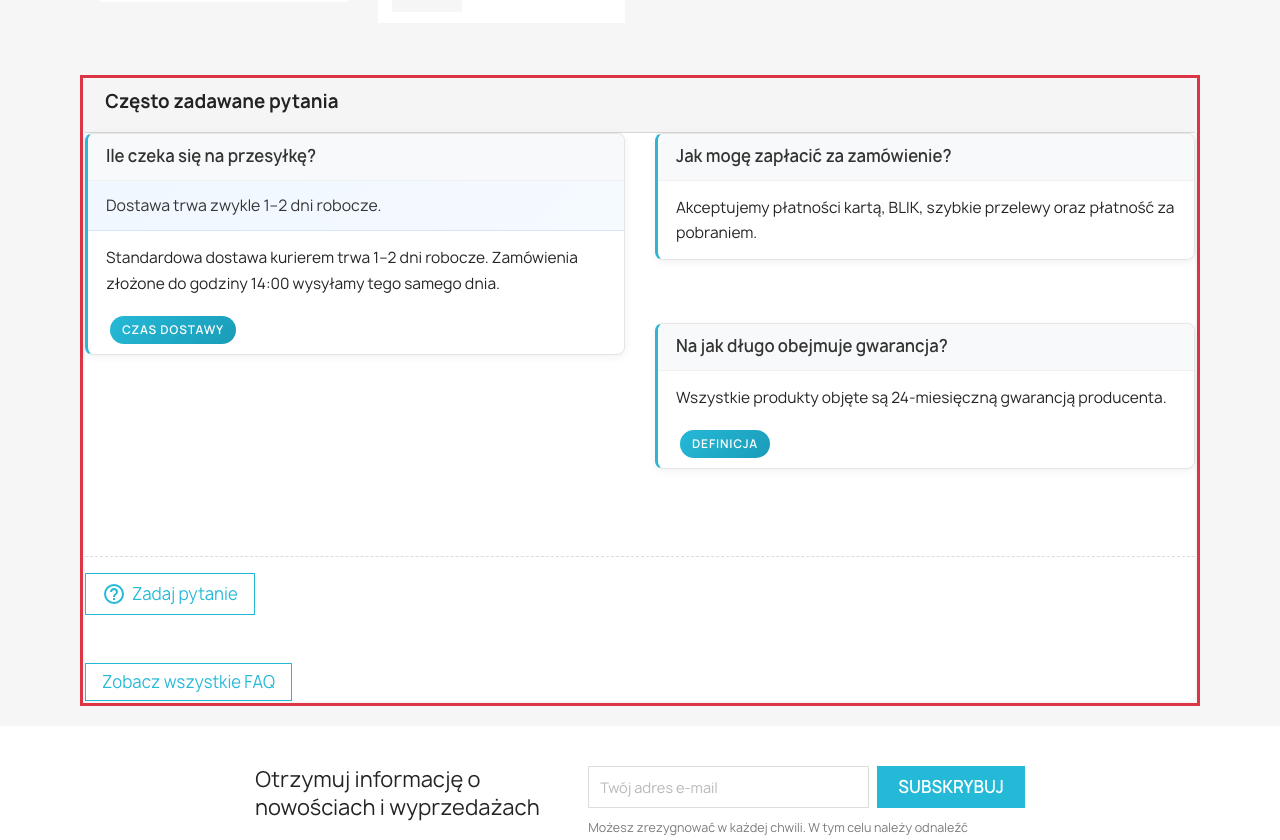This screenshot has width=1280, height=840.
Task: Expand 'Jak mogę zapłacić za zamówienie?' question
Action: (x=926, y=156)
